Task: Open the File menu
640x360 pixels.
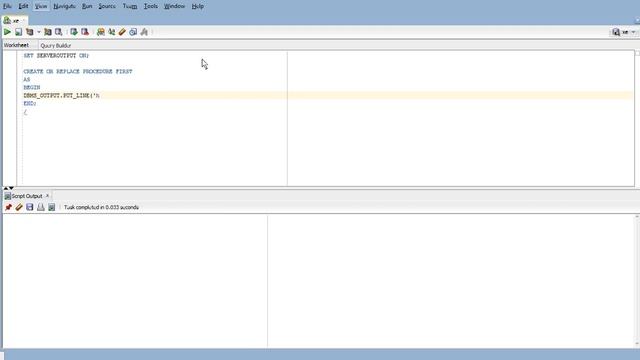Action: (x=7, y=6)
